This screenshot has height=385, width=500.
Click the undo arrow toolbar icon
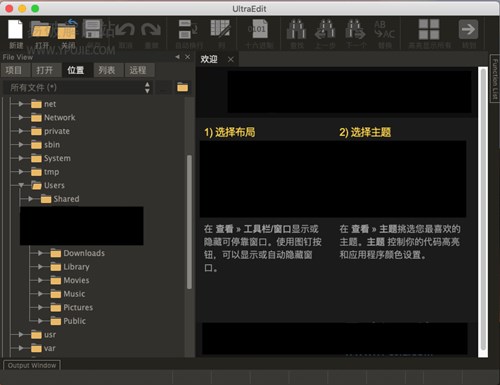click(x=125, y=29)
